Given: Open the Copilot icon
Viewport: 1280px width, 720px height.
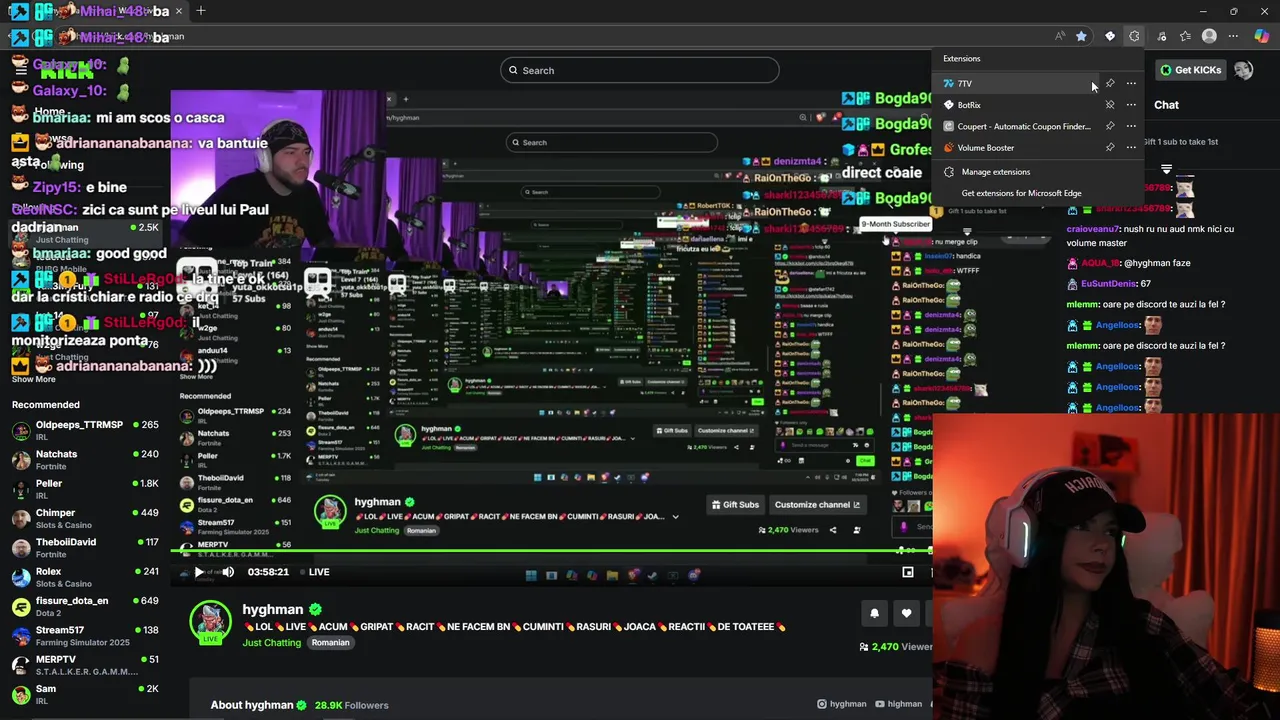Looking at the screenshot, I should [x=1261, y=36].
